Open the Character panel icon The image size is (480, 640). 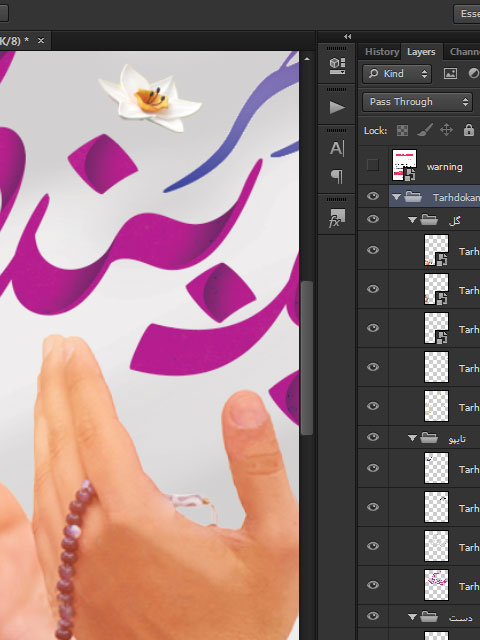(x=337, y=148)
